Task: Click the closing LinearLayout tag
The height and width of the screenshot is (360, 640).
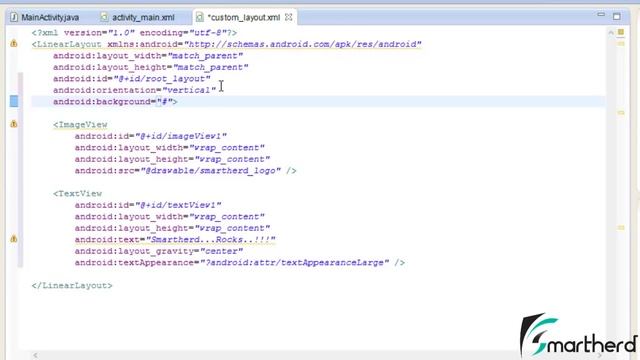Action: [x=72, y=285]
